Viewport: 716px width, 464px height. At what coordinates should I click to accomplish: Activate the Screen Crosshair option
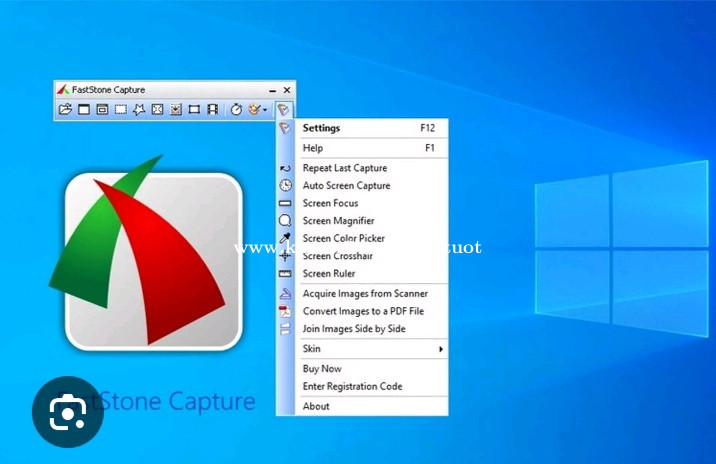click(x=363, y=256)
